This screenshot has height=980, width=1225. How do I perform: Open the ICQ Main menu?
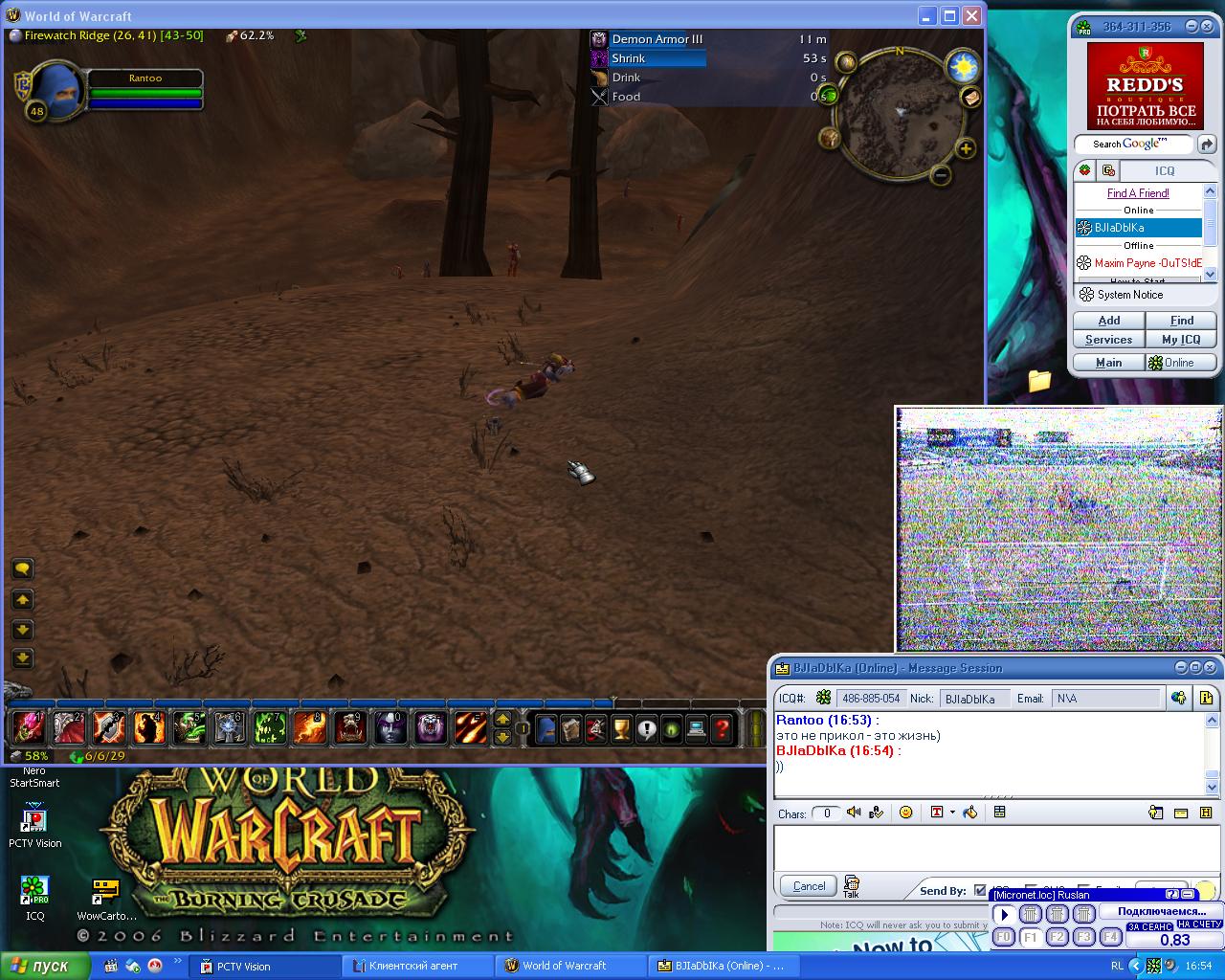[1108, 363]
